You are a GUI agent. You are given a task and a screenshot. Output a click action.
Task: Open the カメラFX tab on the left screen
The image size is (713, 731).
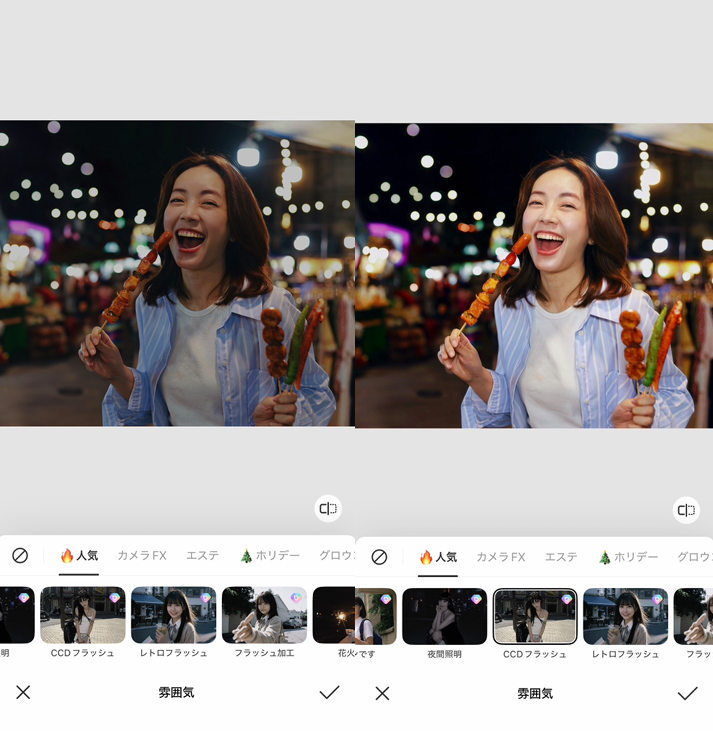[141, 556]
